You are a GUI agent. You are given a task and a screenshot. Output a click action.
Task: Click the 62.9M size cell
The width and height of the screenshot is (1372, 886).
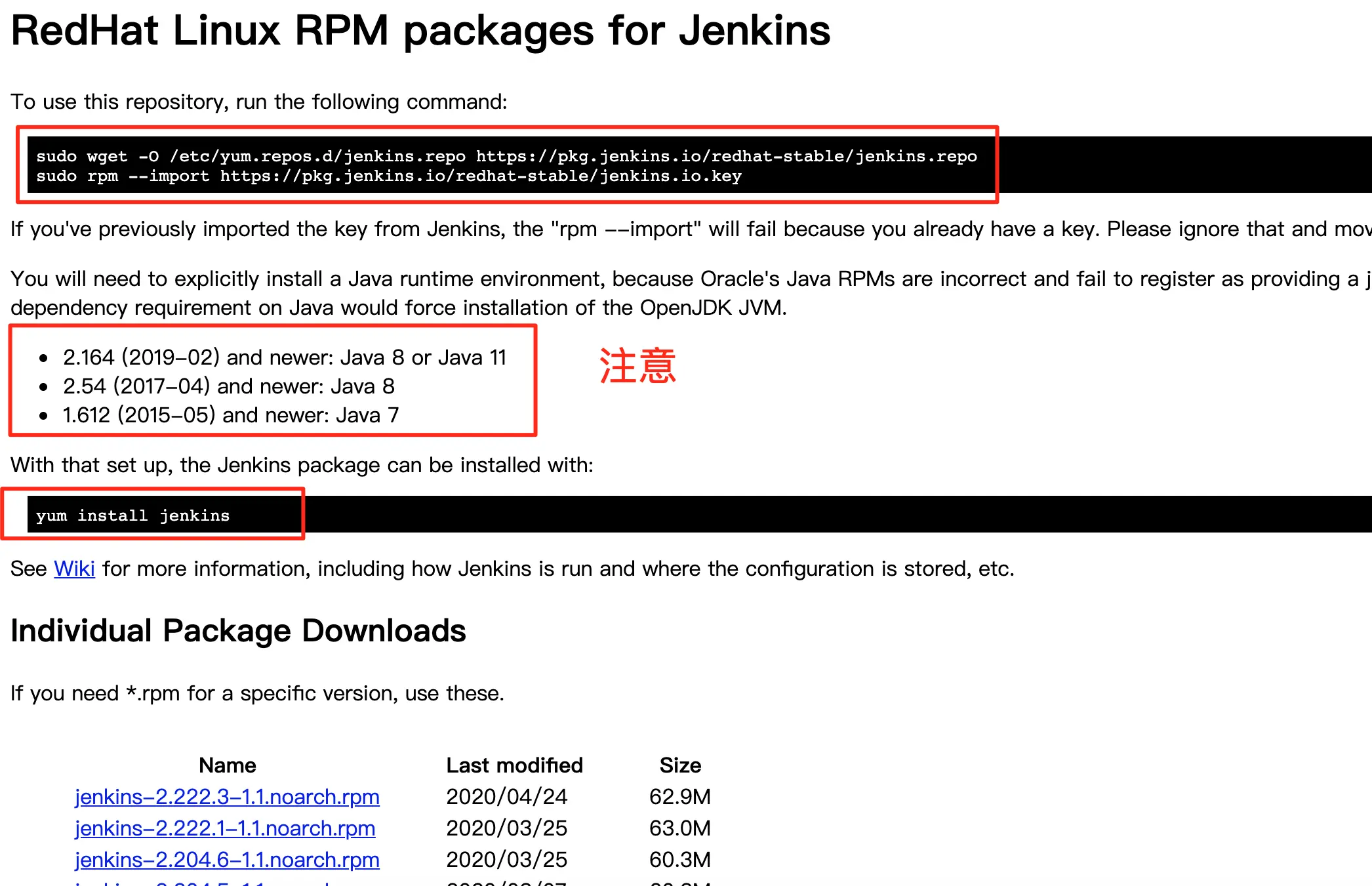pos(679,797)
